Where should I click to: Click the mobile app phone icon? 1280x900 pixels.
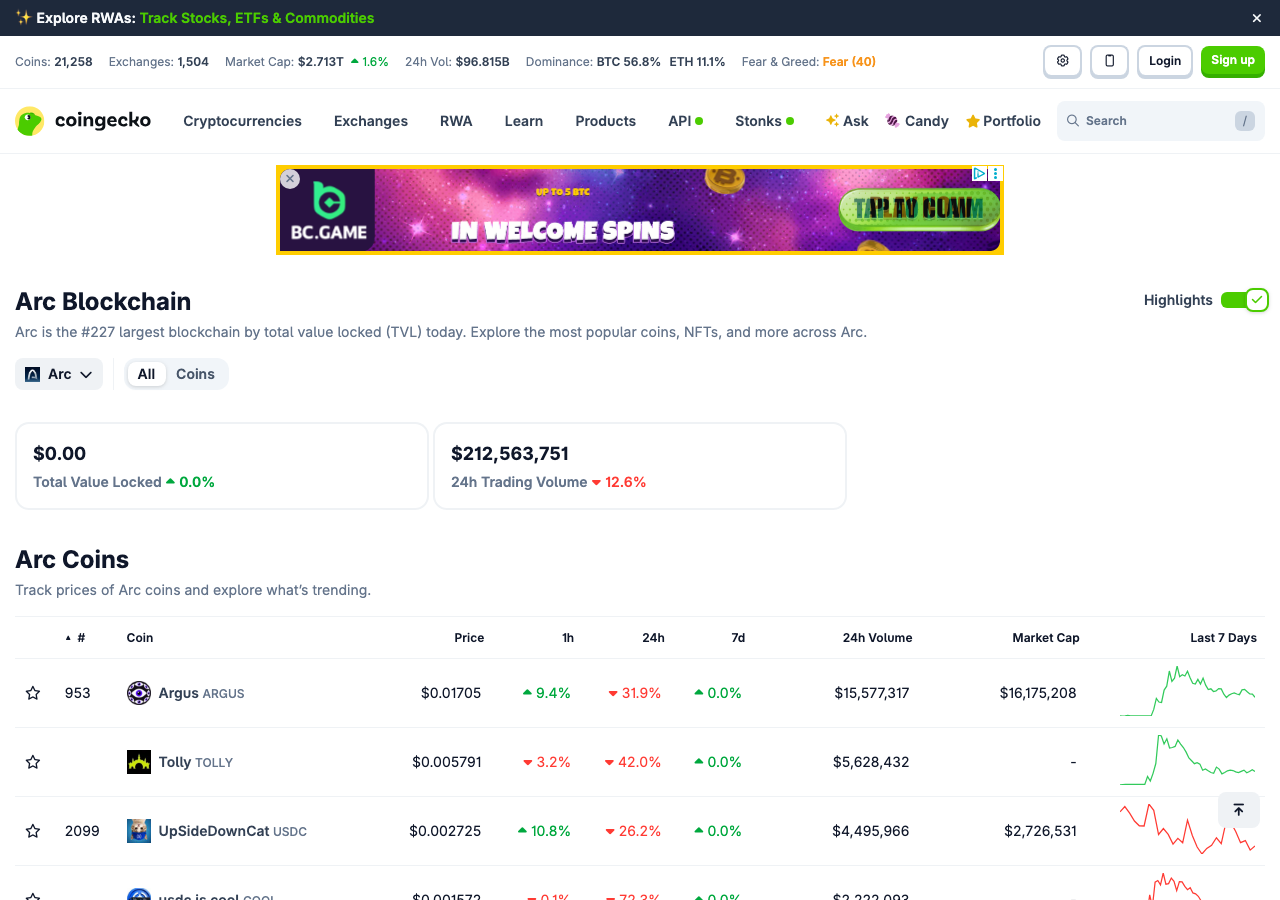[x=1109, y=61]
